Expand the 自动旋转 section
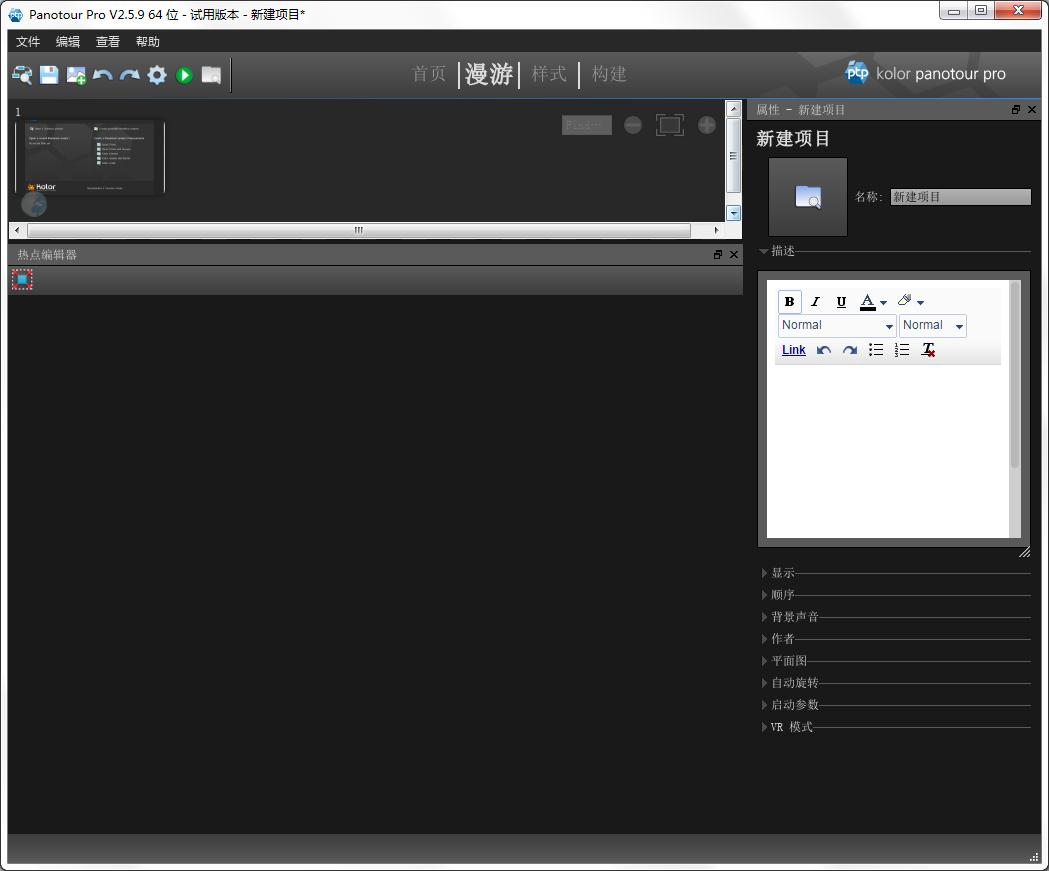Image resolution: width=1049 pixels, height=871 pixels. (x=794, y=683)
